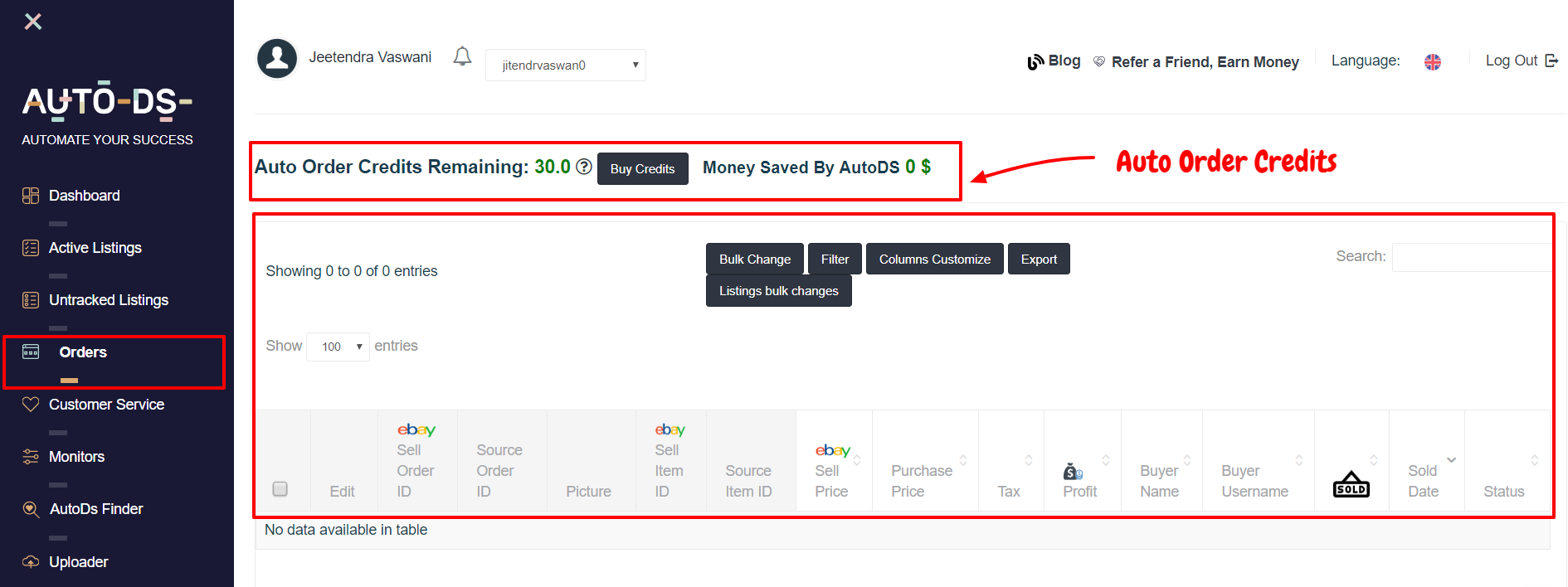Open Orders menu item
The height and width of the screenshot is (587, 1568).
[83, 352]
